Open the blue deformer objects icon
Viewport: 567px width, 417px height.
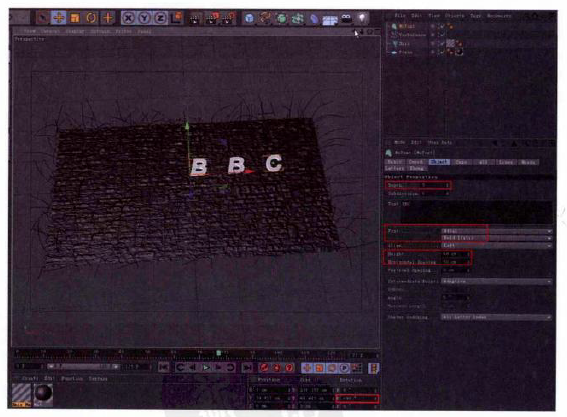314,19
